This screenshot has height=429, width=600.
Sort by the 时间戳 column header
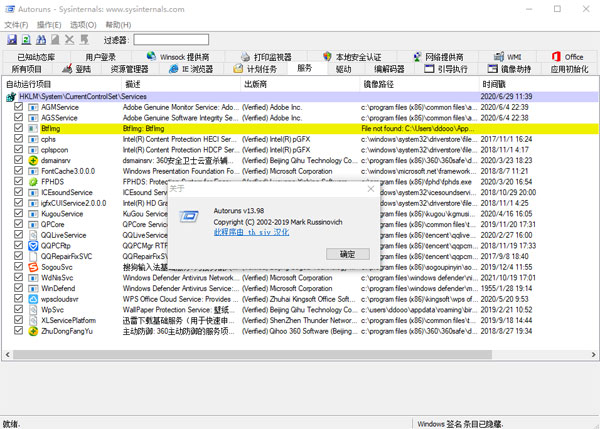[538, 84]
